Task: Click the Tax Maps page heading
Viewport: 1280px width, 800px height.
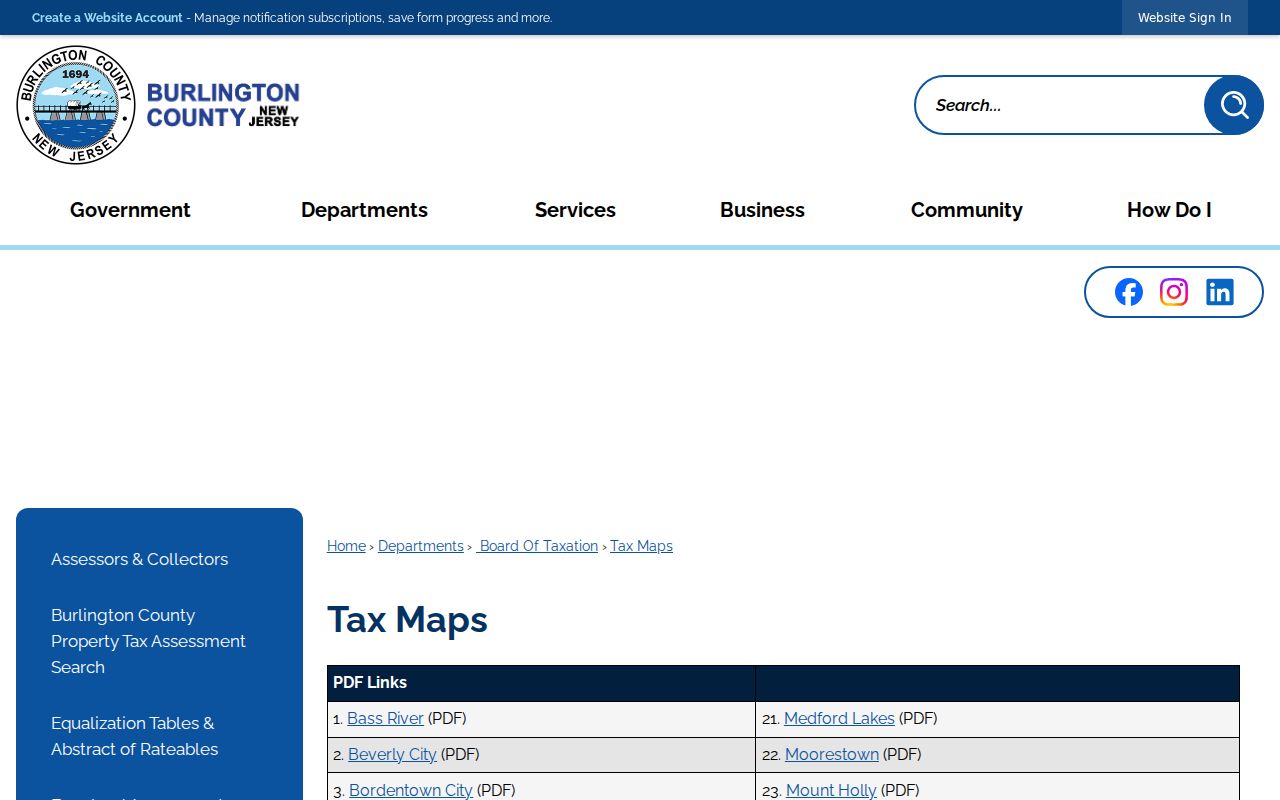Action: click(x=407, y=620)
